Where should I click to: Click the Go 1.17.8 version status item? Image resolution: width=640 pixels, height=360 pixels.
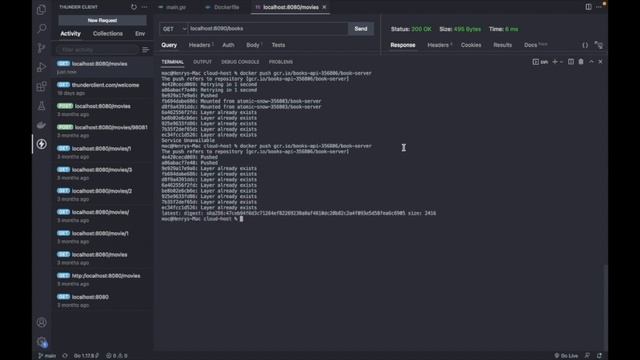[86, 356]
